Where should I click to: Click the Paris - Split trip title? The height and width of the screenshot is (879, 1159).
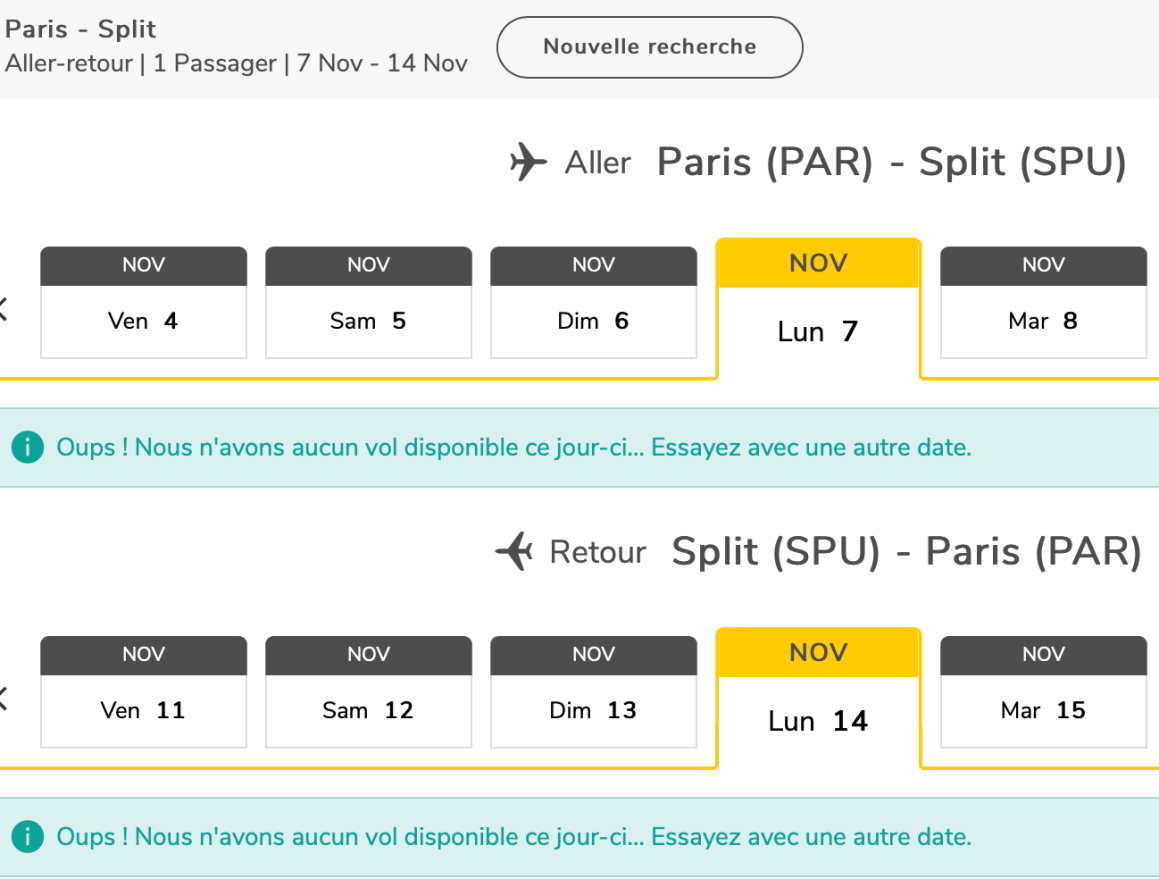pyautogui.click(x=81, y=30)
